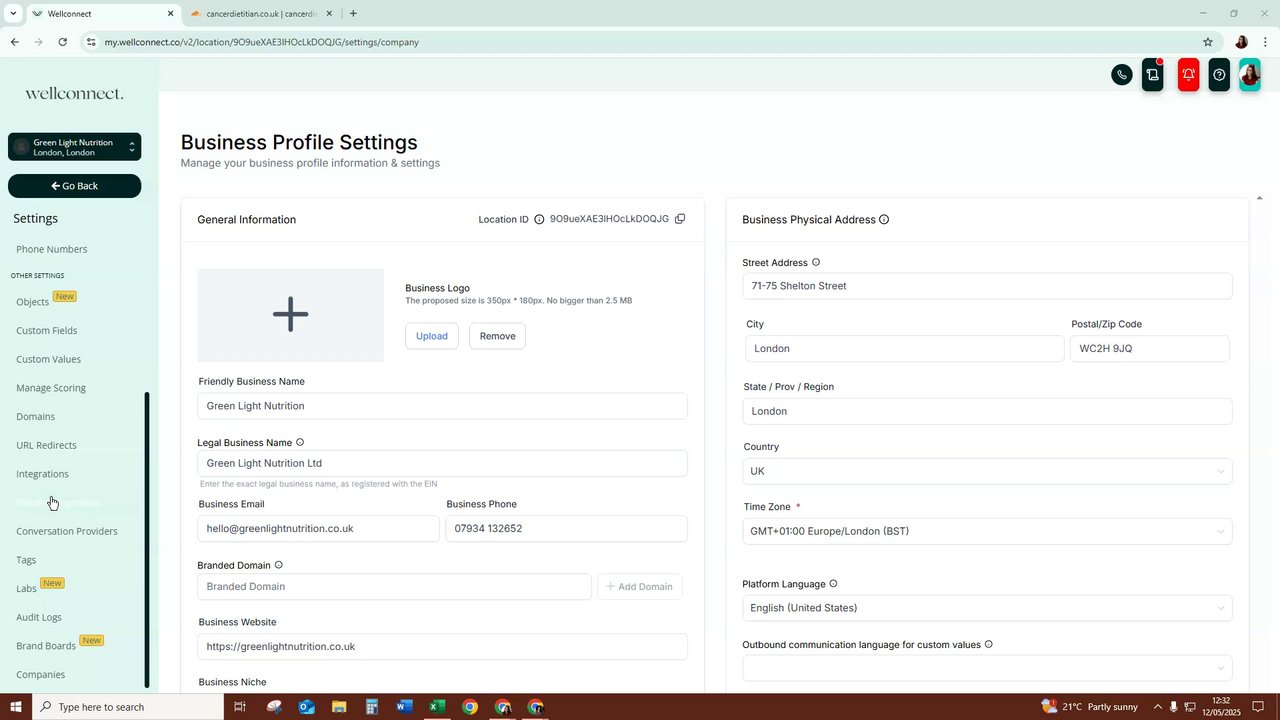Click the Add Domain button
1280x720 pixels.
tap(640, 587)
